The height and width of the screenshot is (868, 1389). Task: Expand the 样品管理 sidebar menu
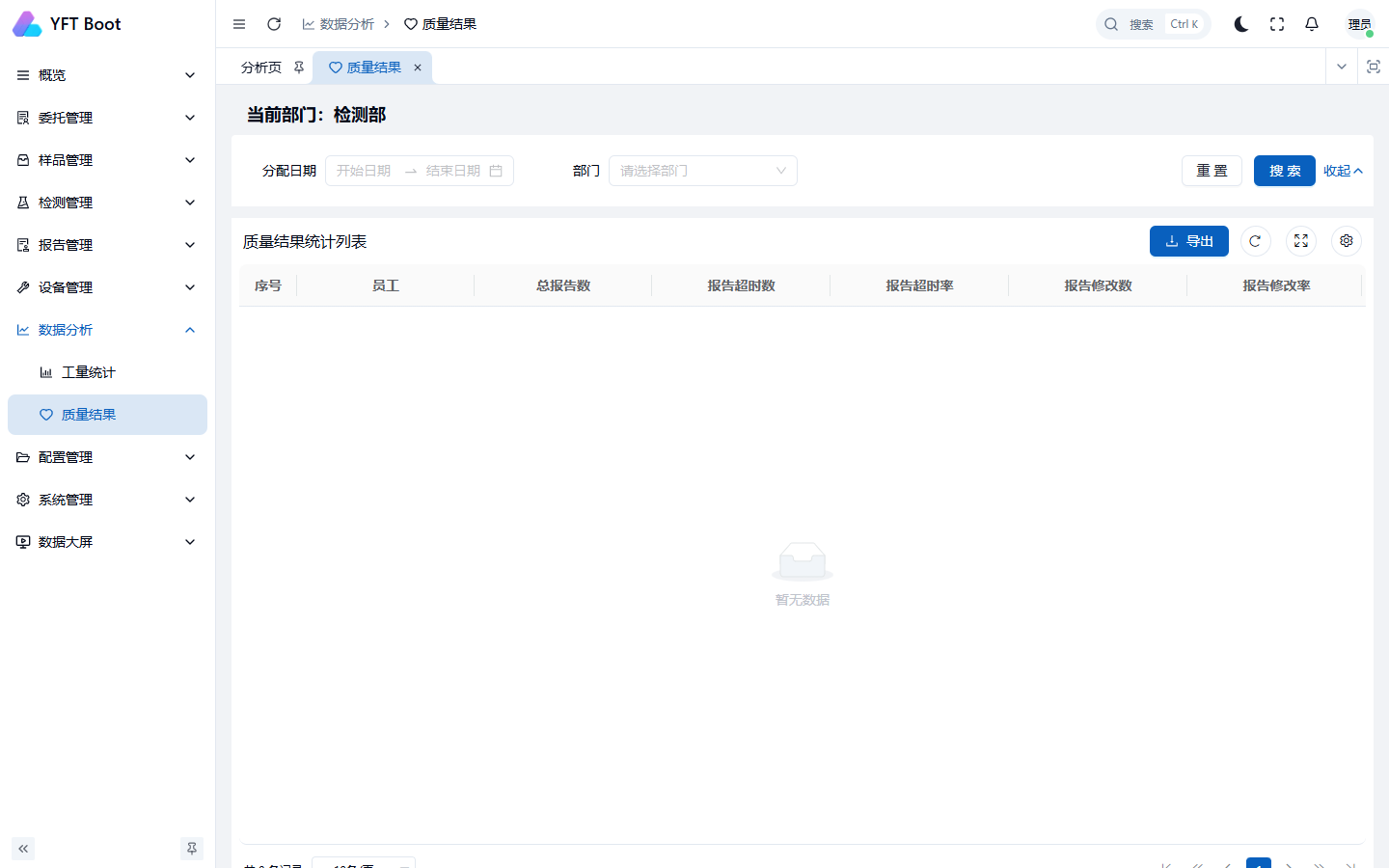[x=107, y=160]
